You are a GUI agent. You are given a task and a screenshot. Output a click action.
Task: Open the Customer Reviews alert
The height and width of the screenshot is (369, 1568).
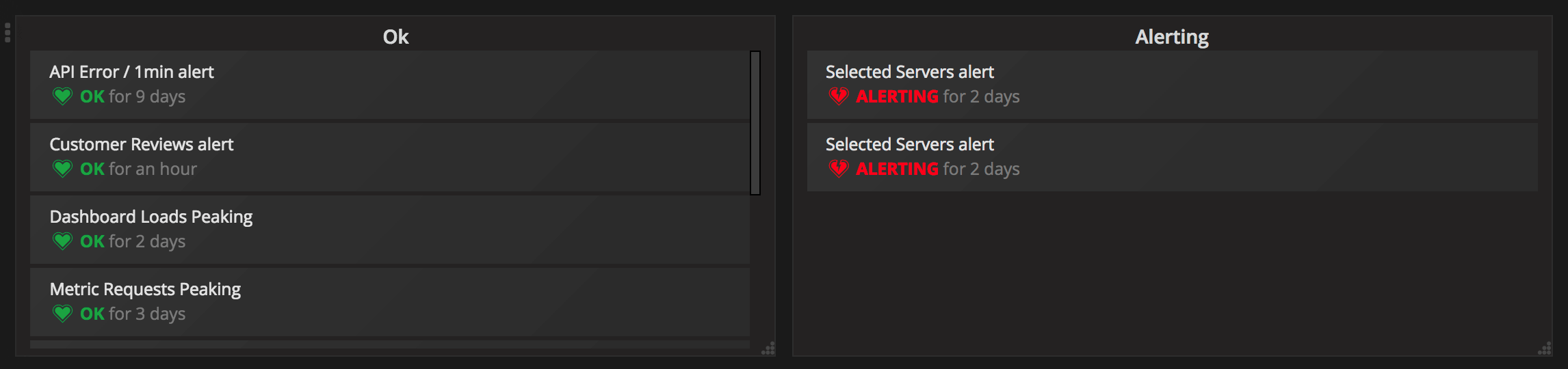click(x=142, y=144)
